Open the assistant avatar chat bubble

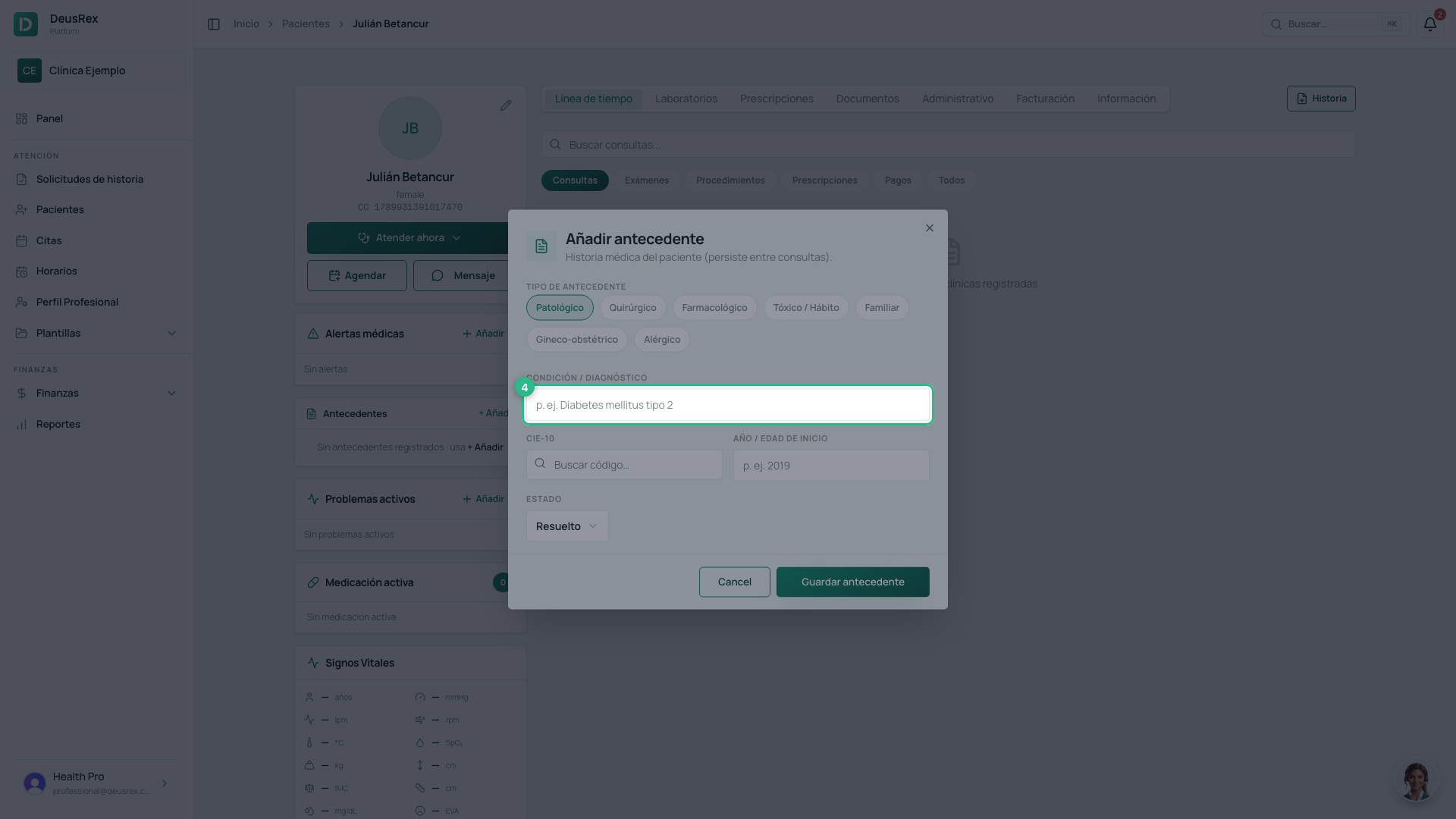[x=1416, y=780]
